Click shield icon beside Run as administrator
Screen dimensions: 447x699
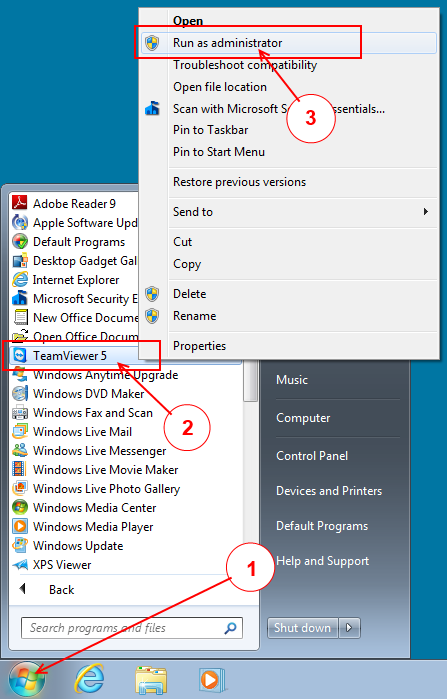pos(152,43)
